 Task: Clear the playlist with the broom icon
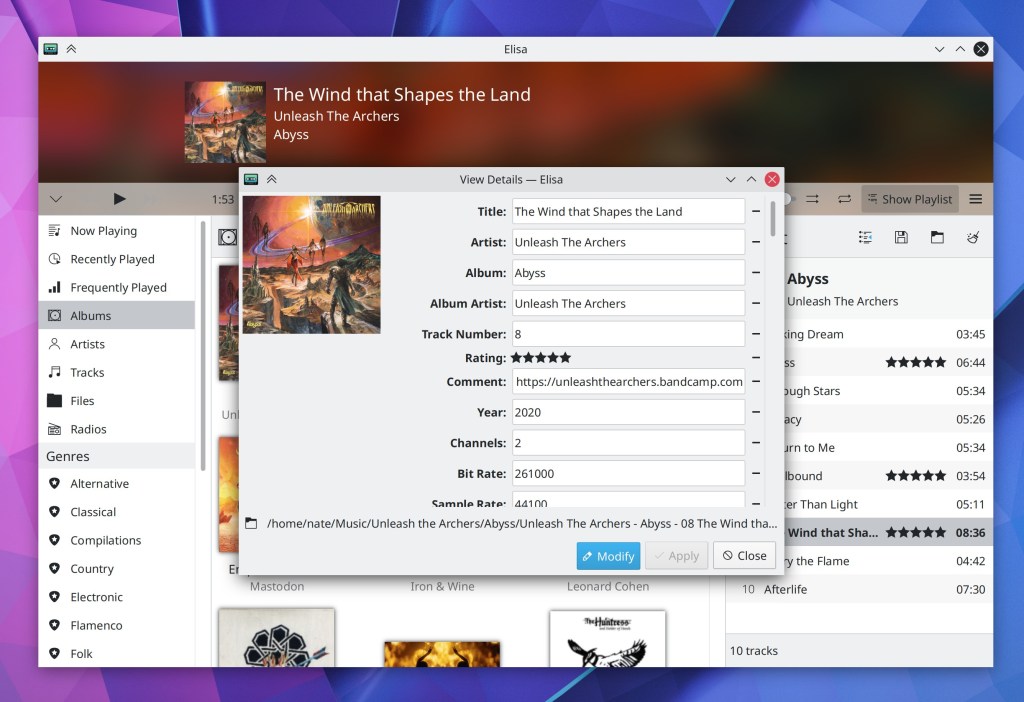972,237
